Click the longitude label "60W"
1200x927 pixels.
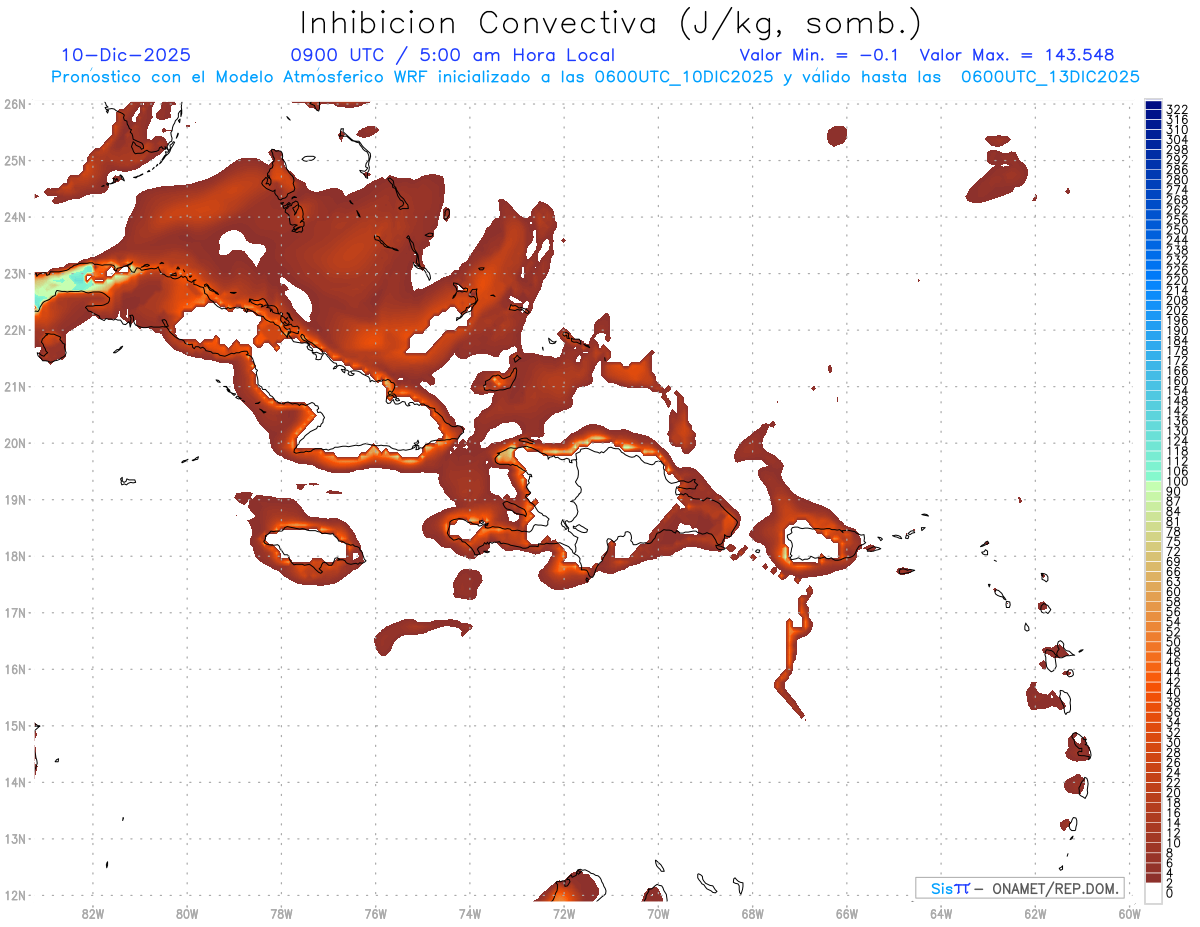[x=1130, y=912]
